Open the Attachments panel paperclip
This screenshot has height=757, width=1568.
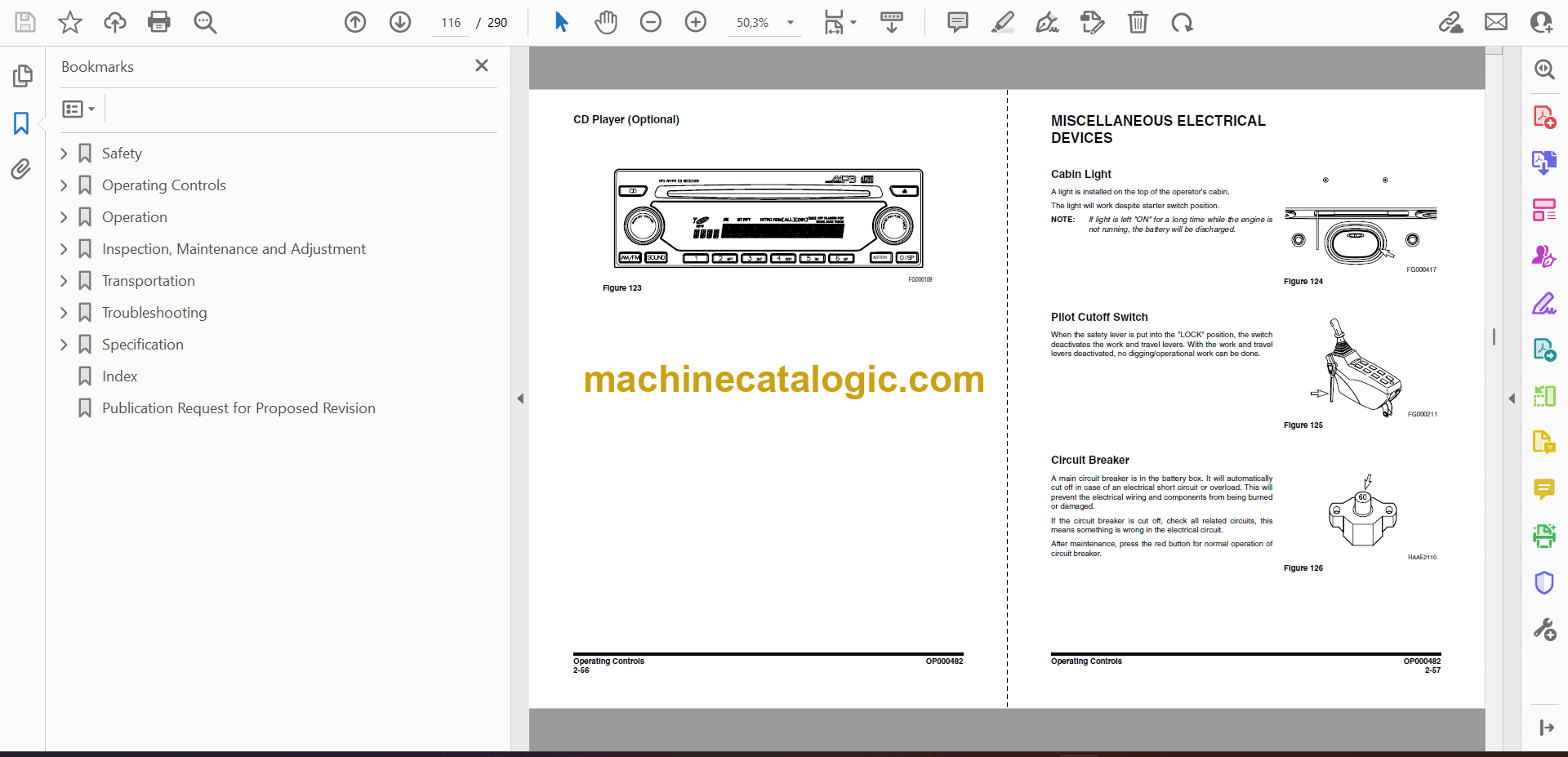21,169
